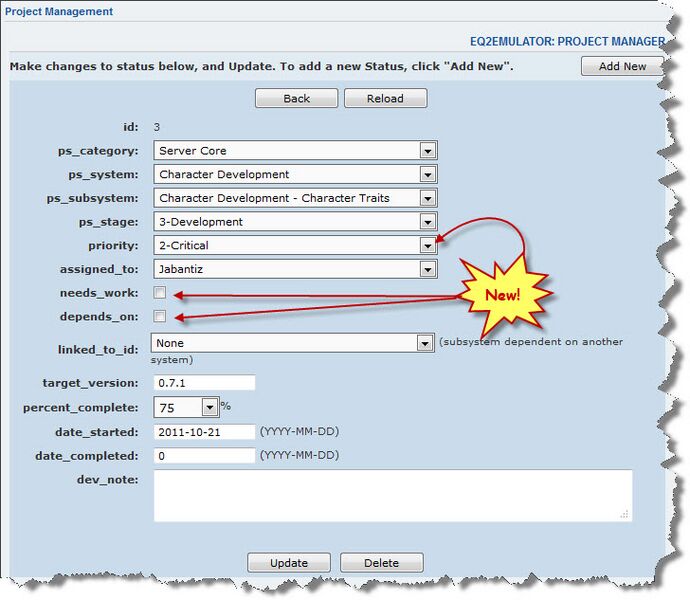
Task: Expand the assigned_to dropdown arrow
Action: pyautogui.click(x=427, y=269)
